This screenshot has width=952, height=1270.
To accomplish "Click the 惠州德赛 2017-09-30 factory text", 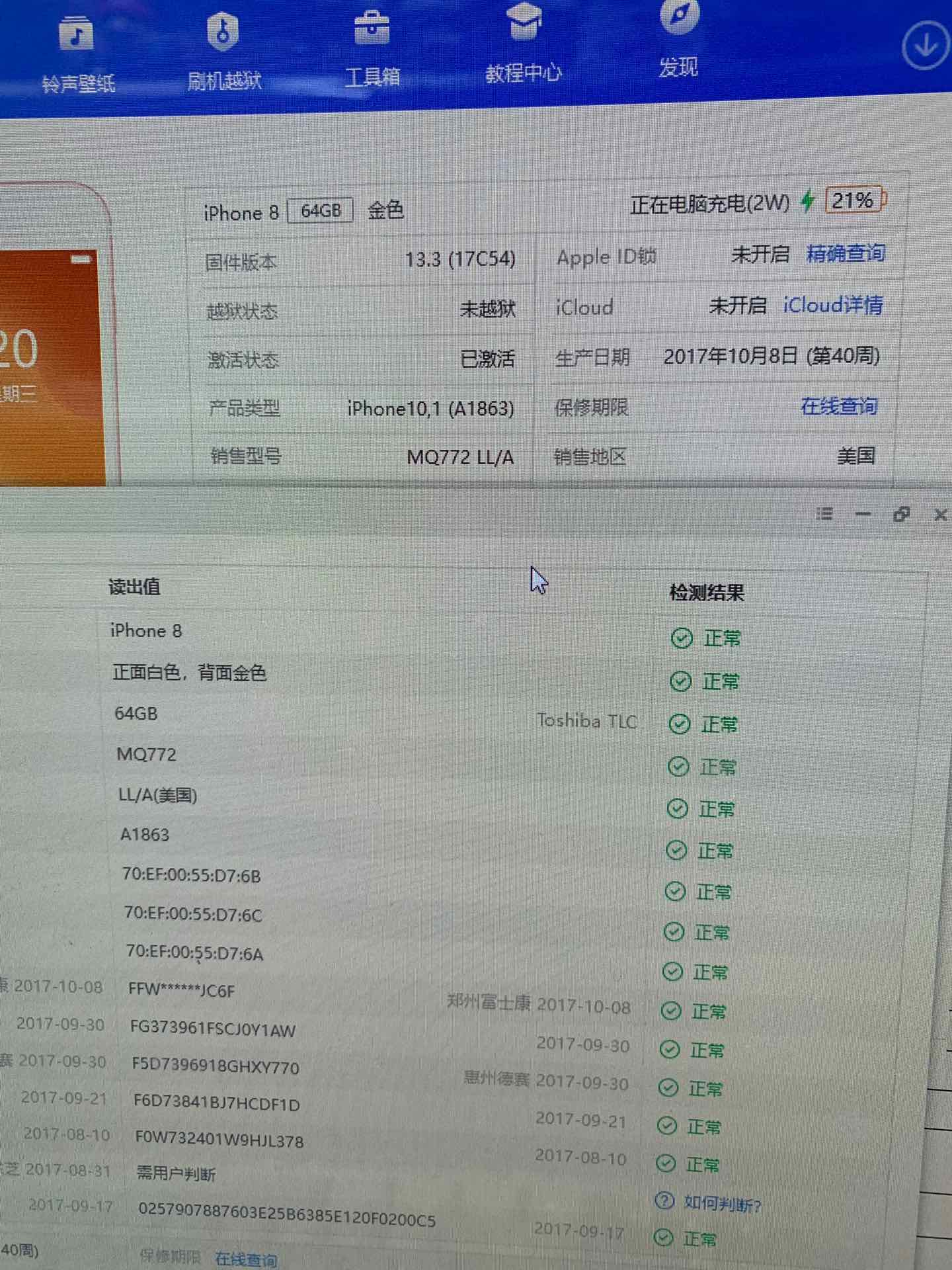I will [x=546, y=1081].
